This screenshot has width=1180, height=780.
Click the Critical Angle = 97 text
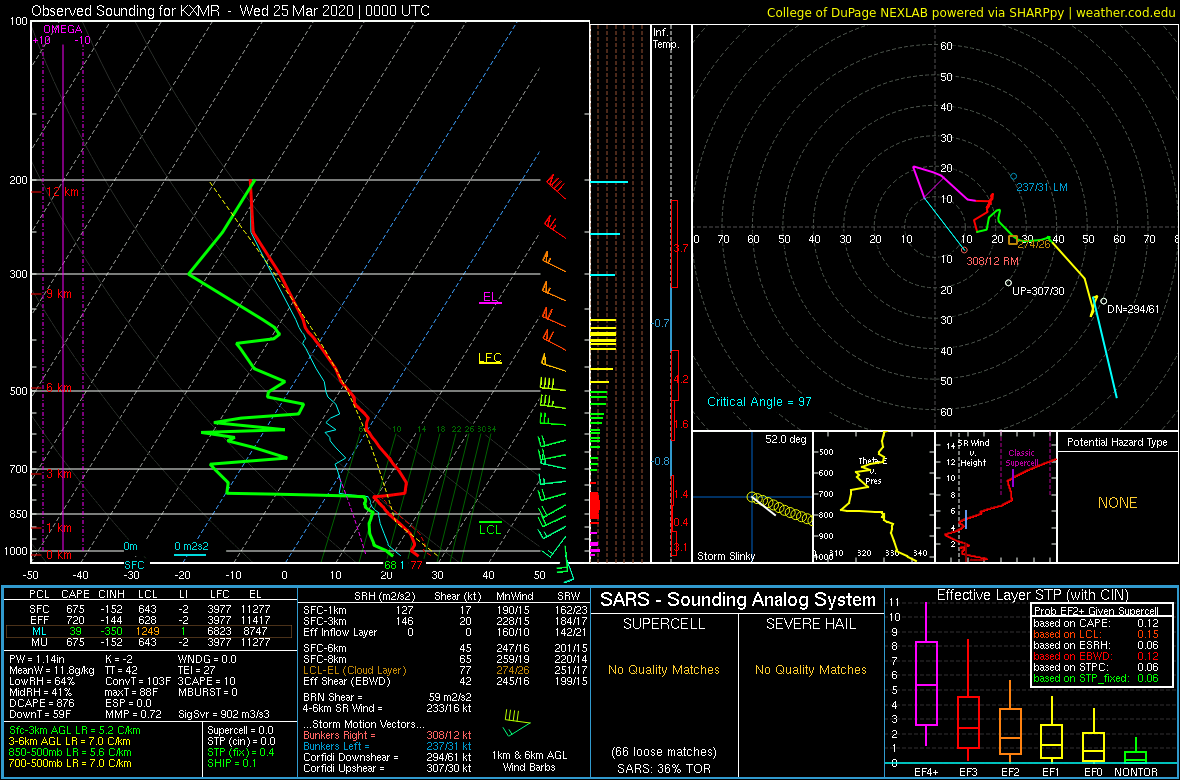(x=759, y=401)
